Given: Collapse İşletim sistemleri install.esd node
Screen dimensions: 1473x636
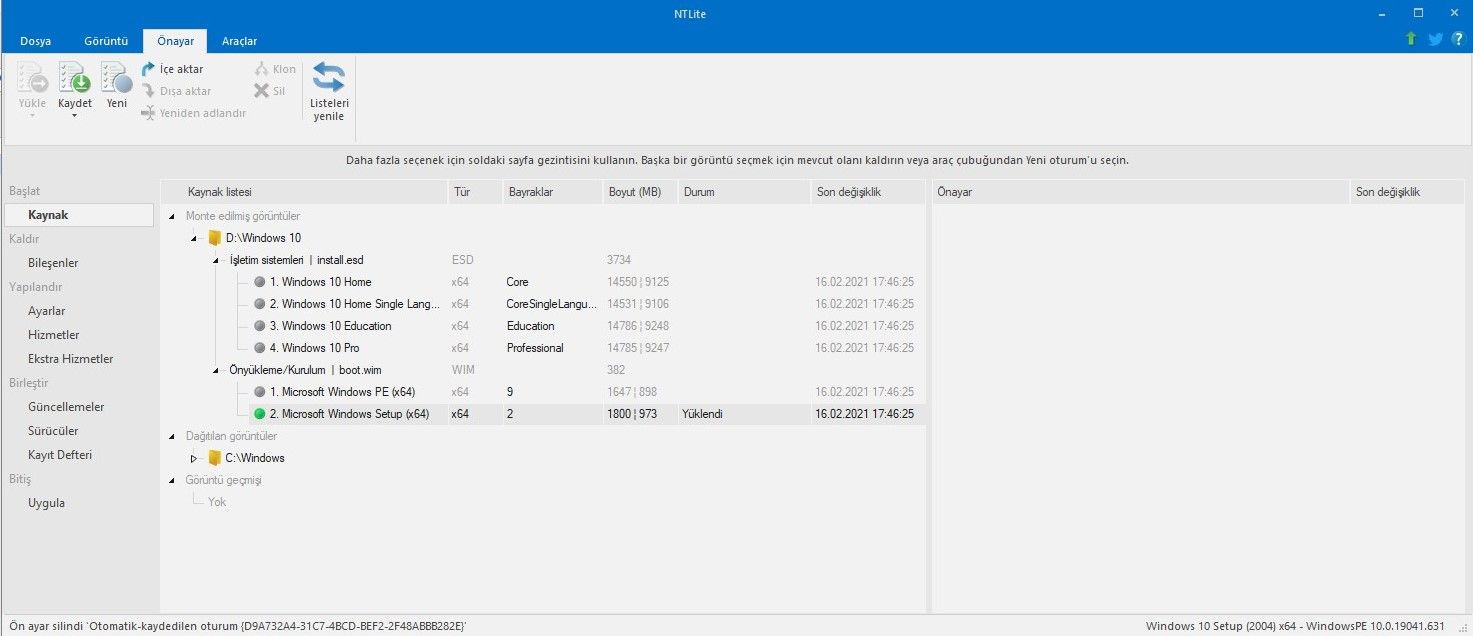Looking at the screenshot, I should coord(218,260).
